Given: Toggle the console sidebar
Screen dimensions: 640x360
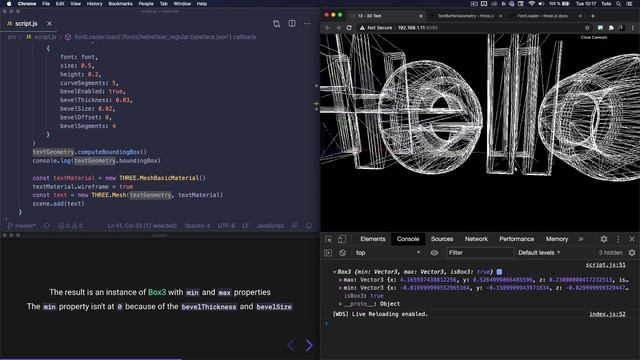Looking at the screenshot, I should (x=328, y=253).
